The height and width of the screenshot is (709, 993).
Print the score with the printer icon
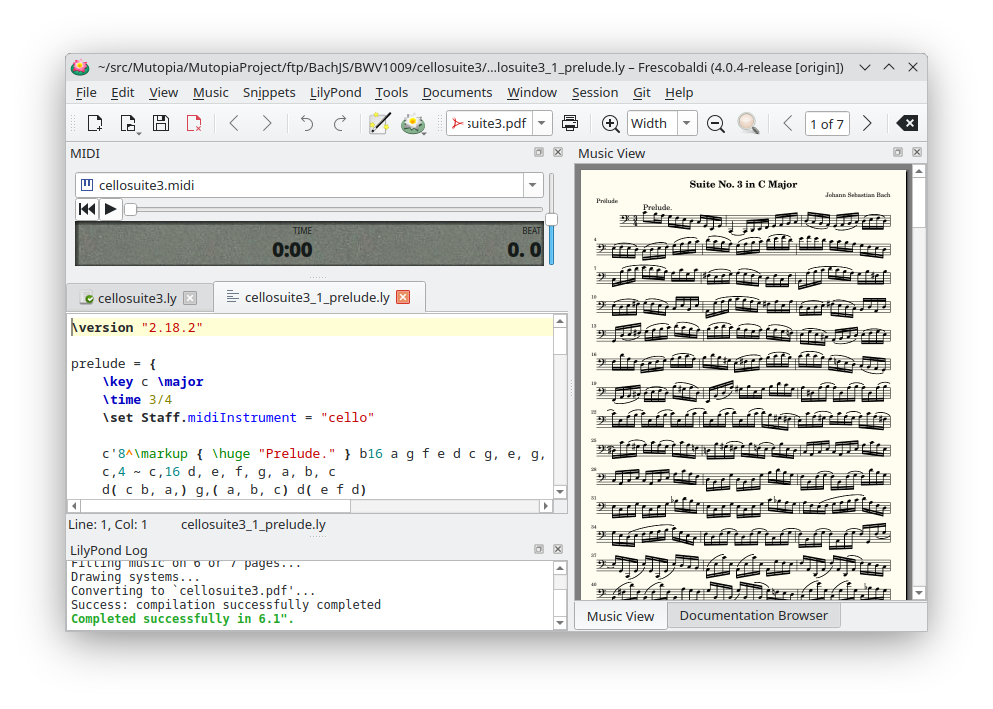[570, 124]
